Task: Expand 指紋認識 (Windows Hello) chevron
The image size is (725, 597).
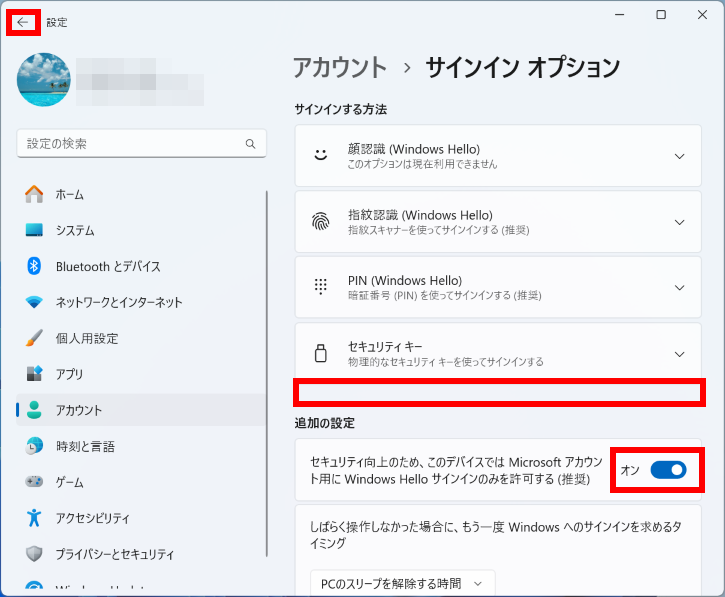Action: tap(679, 222)
